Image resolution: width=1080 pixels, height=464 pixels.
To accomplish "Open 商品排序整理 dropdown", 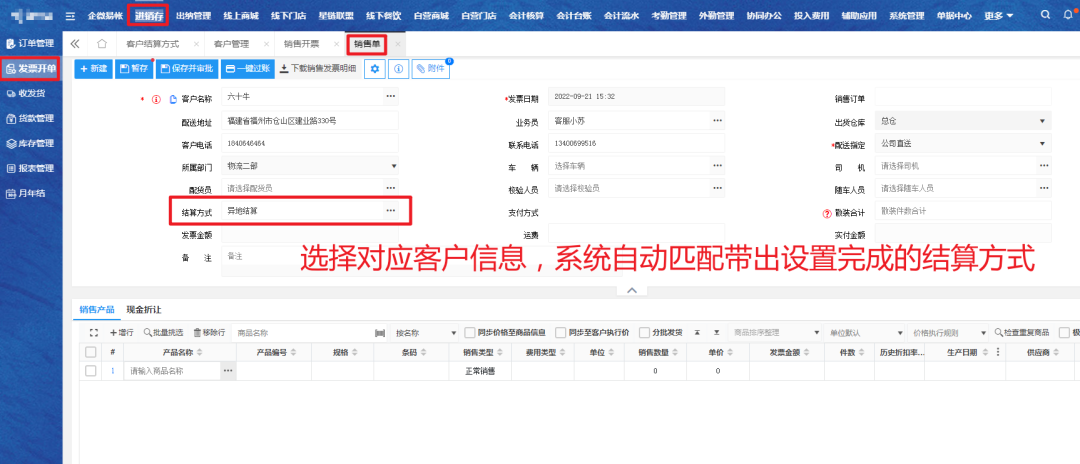I will coord(776,333).
